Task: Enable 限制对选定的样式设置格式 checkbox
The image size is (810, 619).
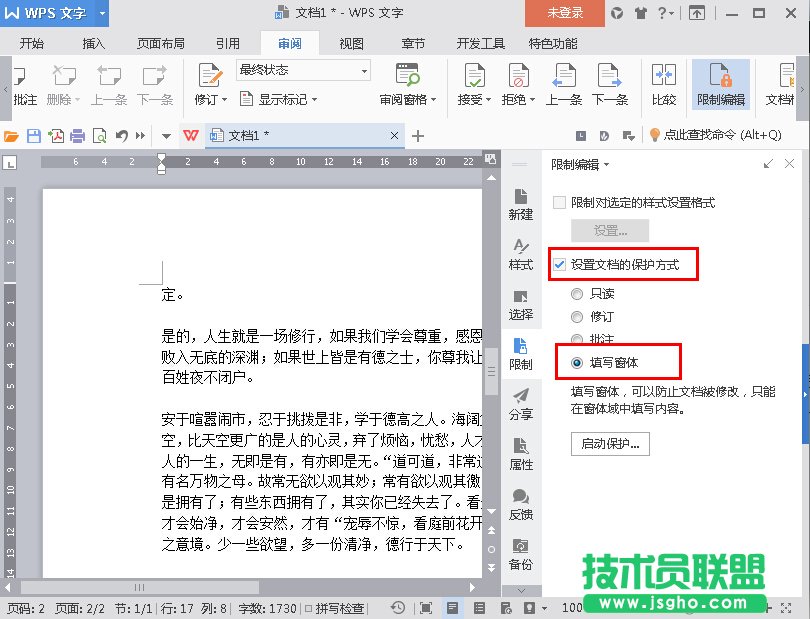Action: (560, 203)
